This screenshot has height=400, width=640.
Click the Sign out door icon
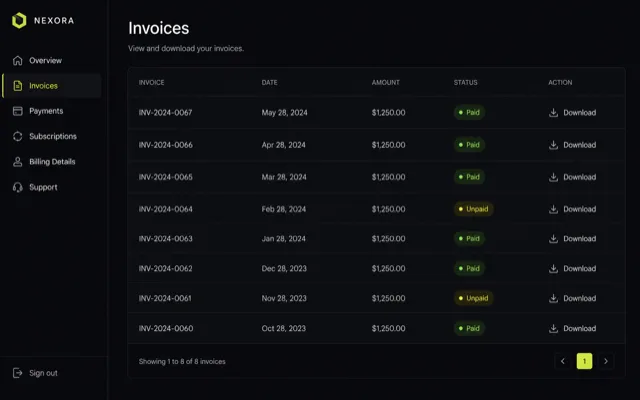click(18, 373)
